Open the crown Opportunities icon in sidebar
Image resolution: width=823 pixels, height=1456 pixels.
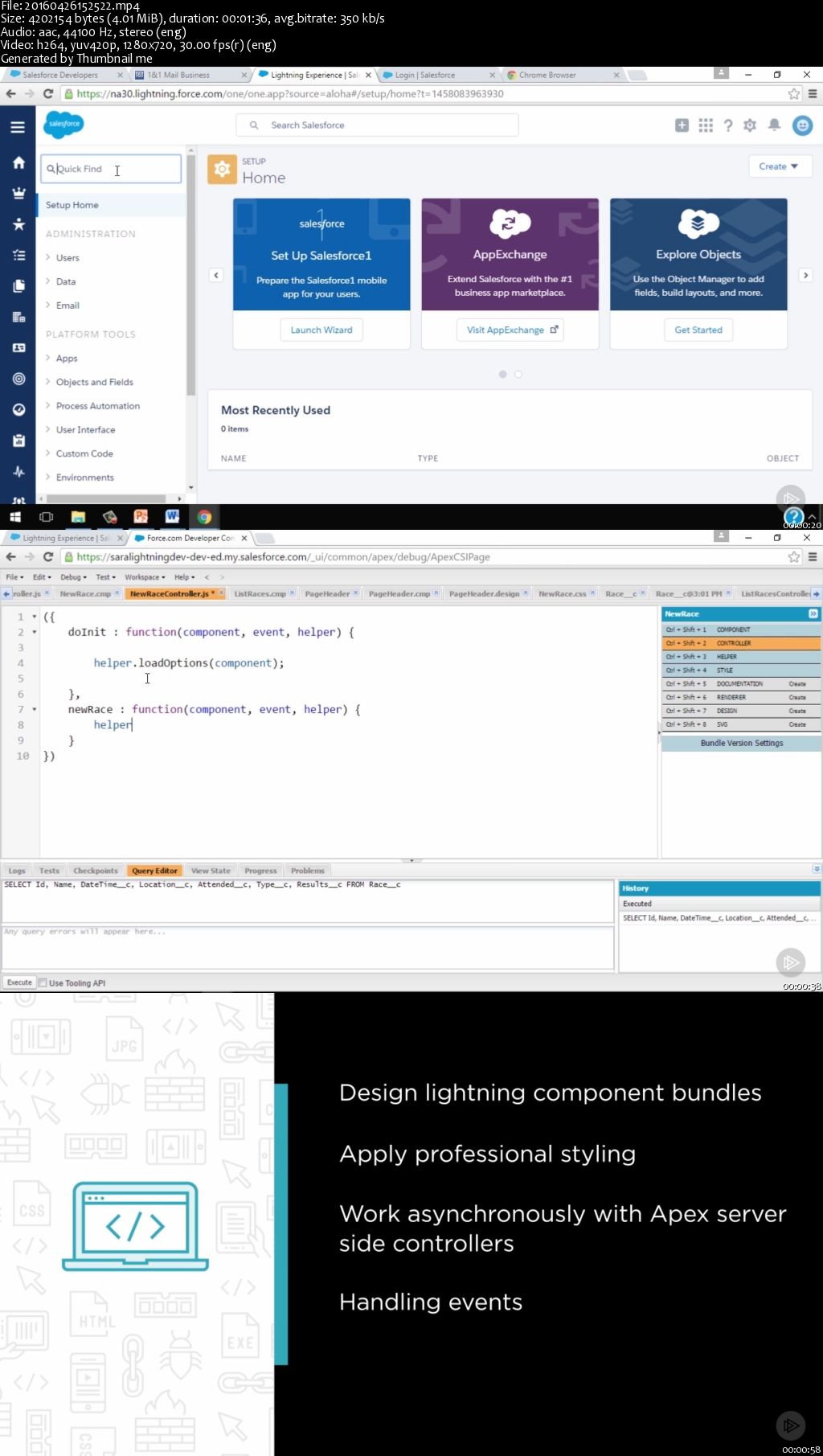[x=18, y=193]
